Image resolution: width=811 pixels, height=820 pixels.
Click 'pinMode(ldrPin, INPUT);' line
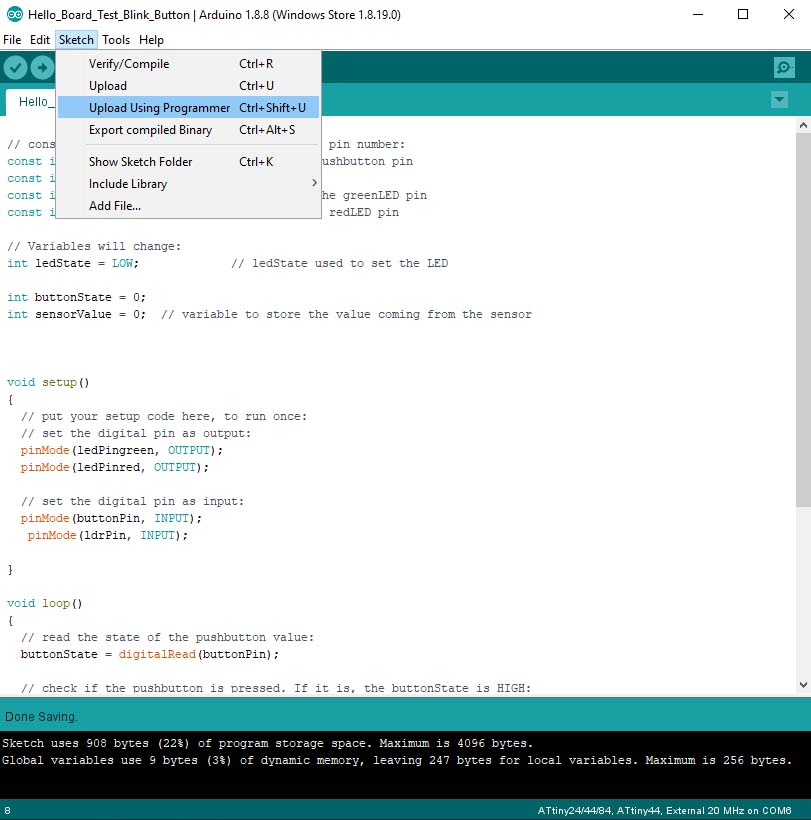pyautogui.click(x=107, y=535)
